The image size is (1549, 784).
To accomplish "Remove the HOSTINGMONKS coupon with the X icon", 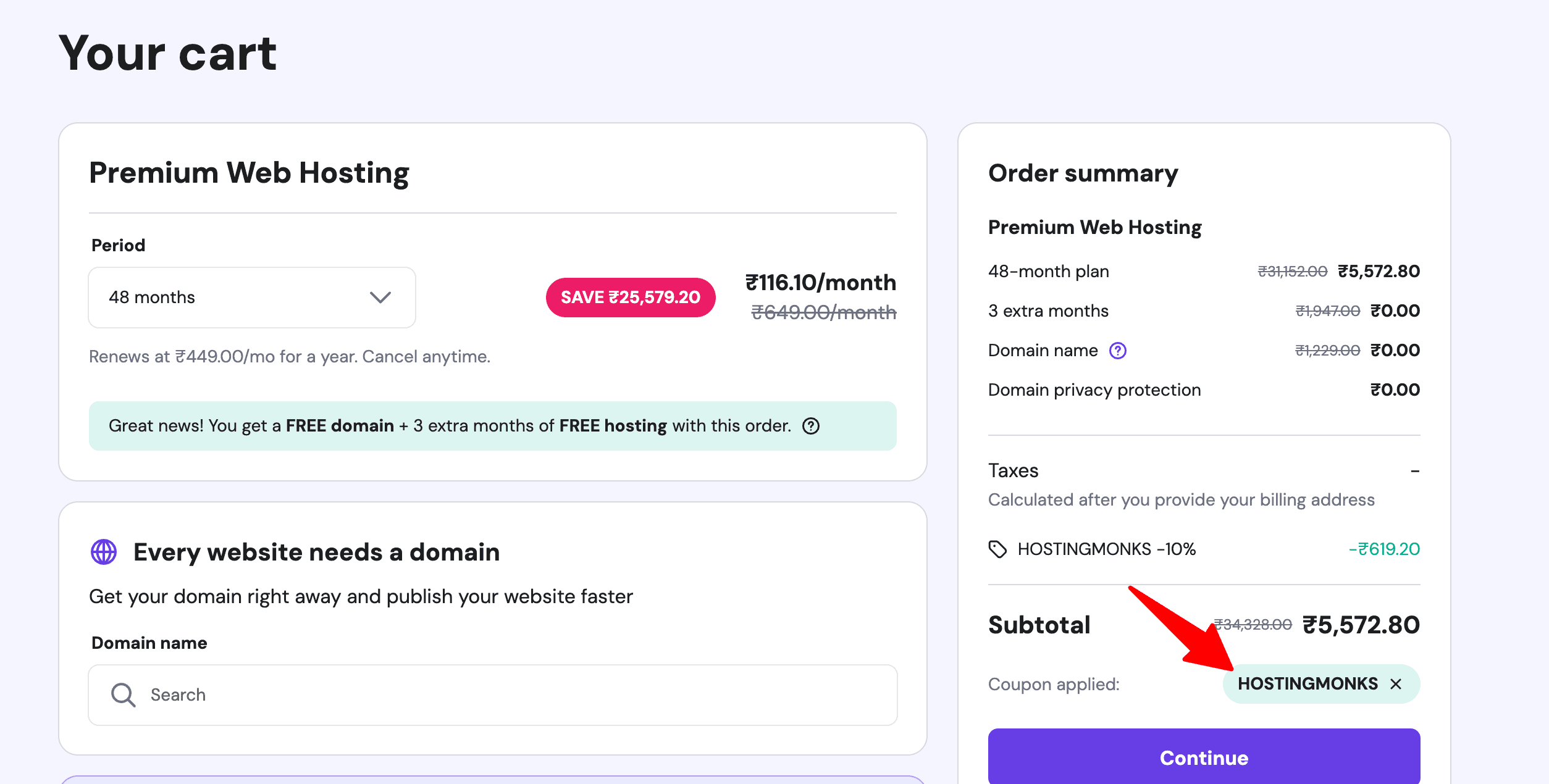I will tap(1396, 684).
